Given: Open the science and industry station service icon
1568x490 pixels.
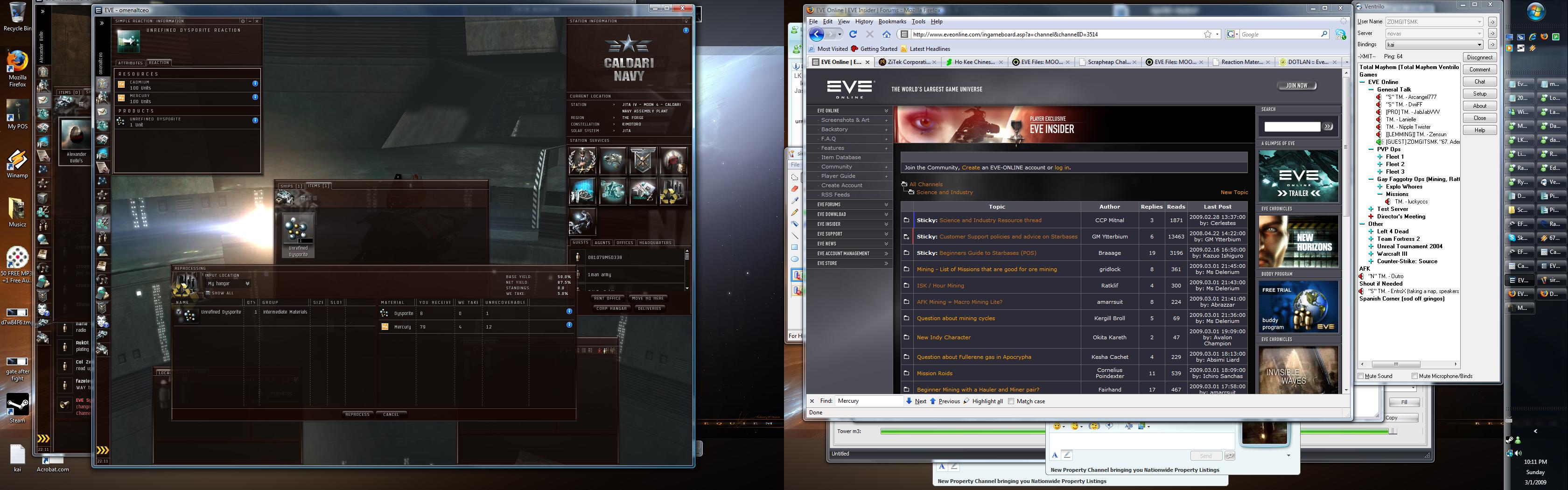Looking at the screenshot, I should point(582,191).
